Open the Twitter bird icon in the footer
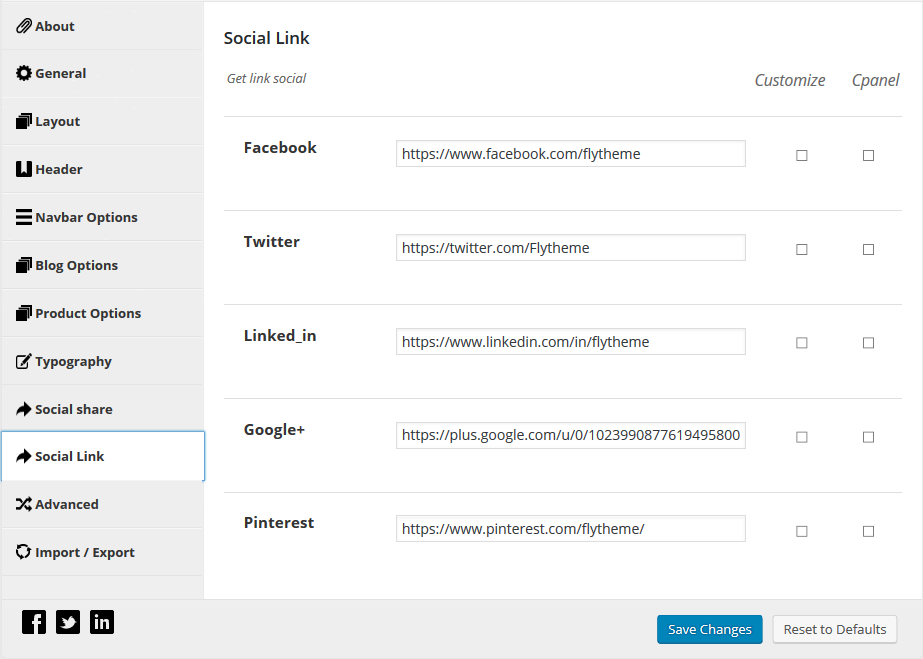923x659 pixels. (68, 622)
